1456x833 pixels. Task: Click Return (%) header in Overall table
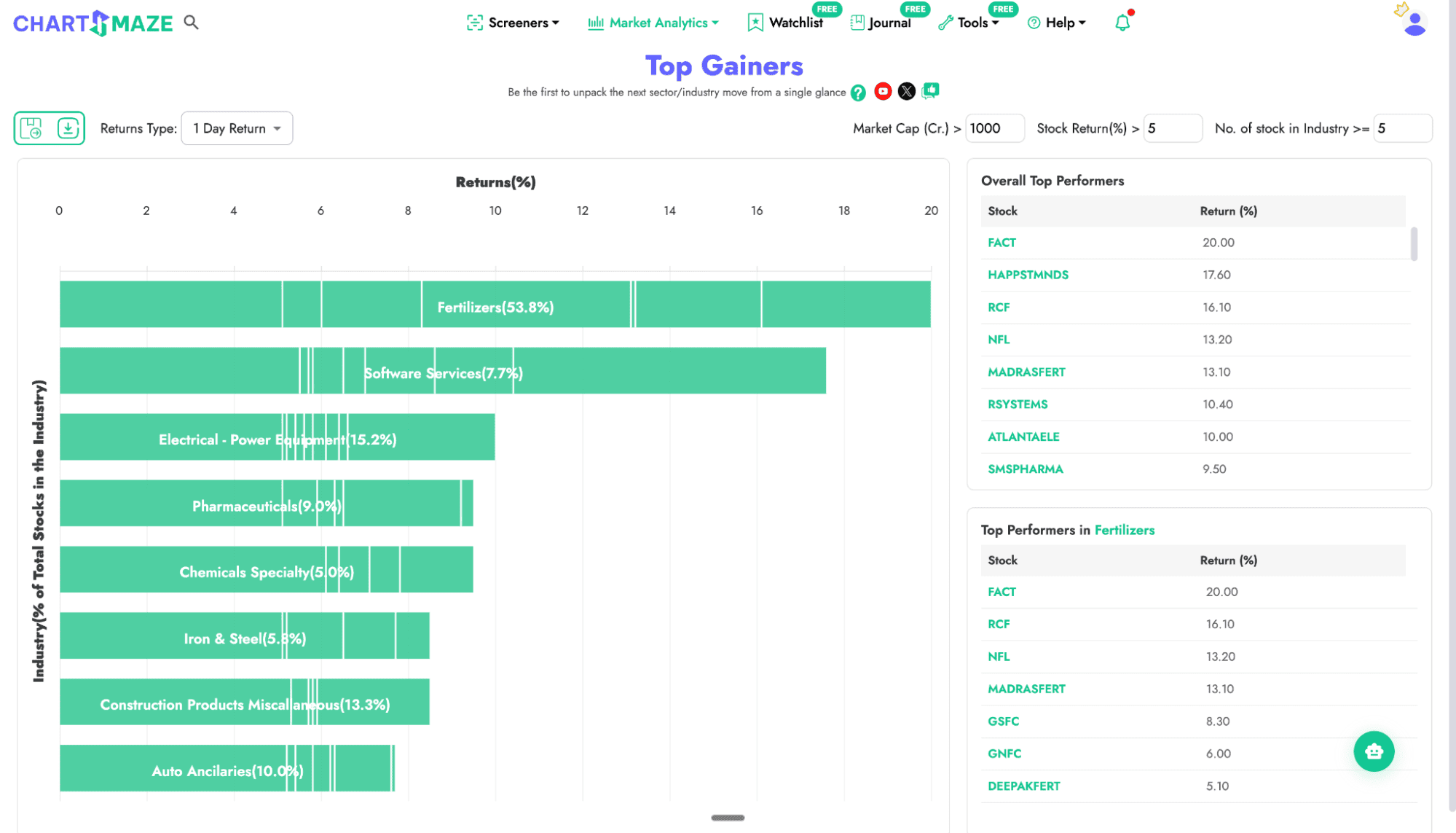tap(1228, 211)
